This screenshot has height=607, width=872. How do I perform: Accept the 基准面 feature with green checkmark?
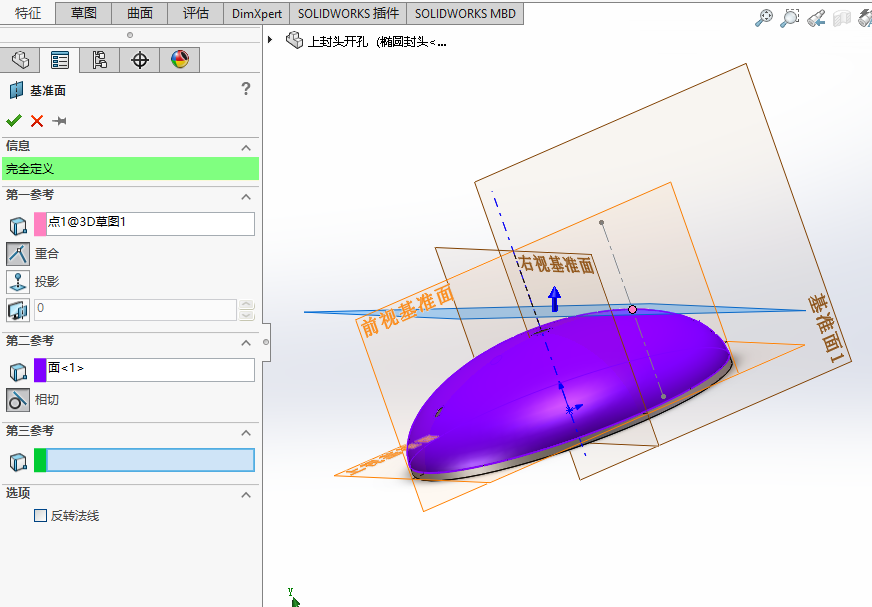point(14,121)
